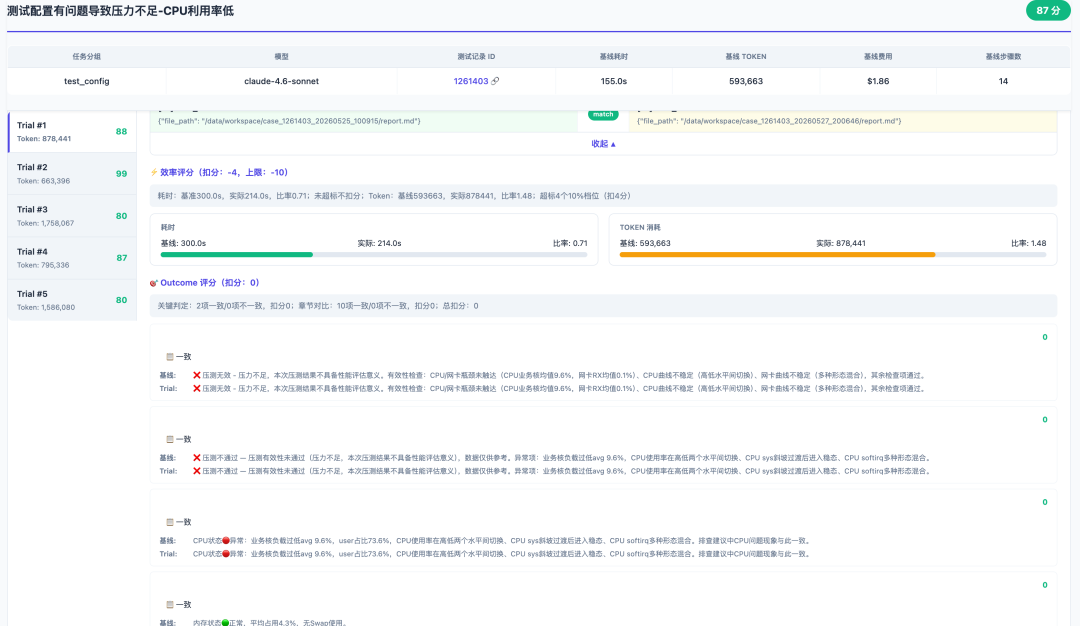Click the 基线耗时 column header

coord(613,56)
